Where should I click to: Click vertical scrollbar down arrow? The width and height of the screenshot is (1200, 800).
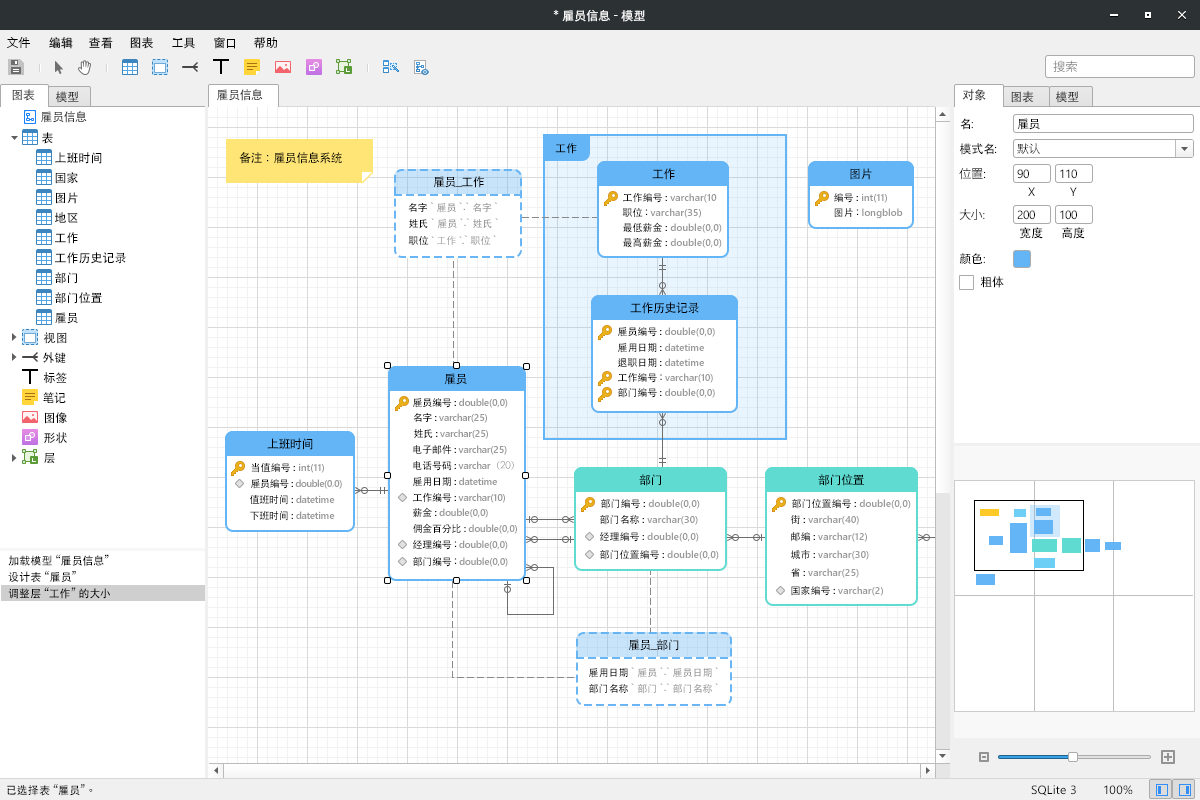(942, 755)
